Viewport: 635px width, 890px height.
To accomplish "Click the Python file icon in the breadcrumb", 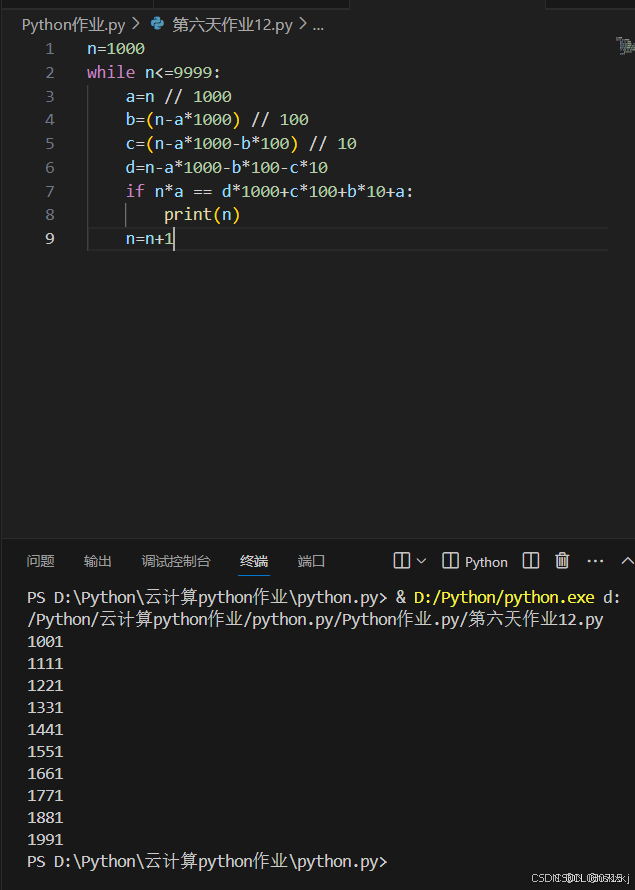I will [157, 24].
